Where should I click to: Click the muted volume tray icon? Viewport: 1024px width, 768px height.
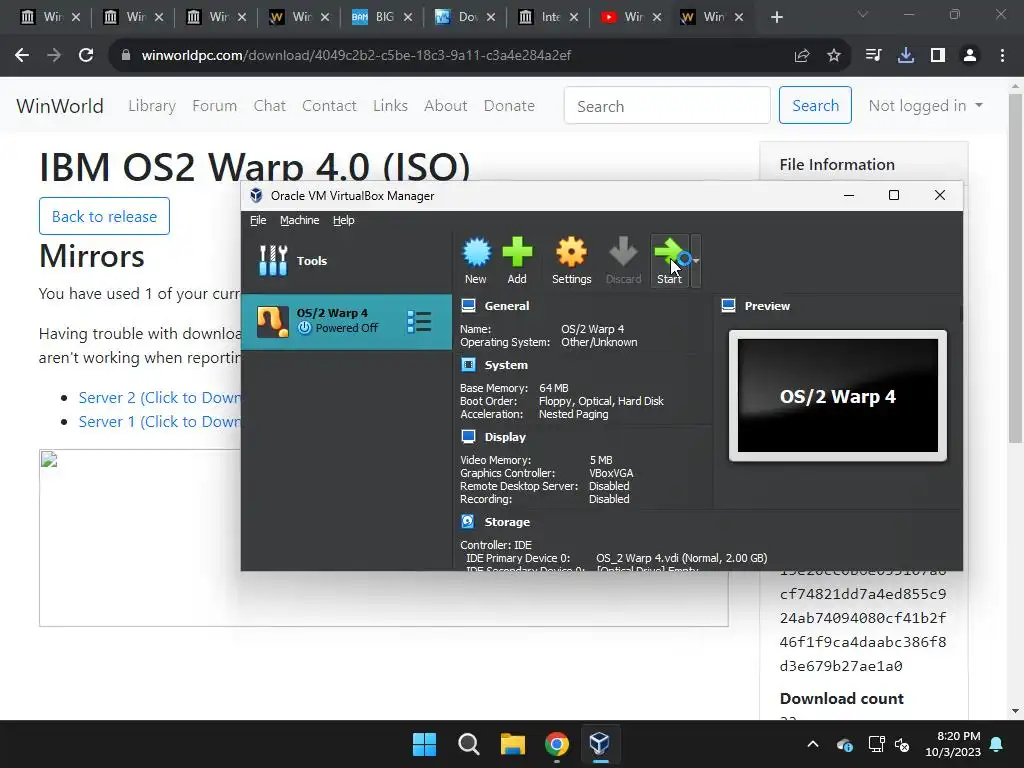tap(902, 744)
